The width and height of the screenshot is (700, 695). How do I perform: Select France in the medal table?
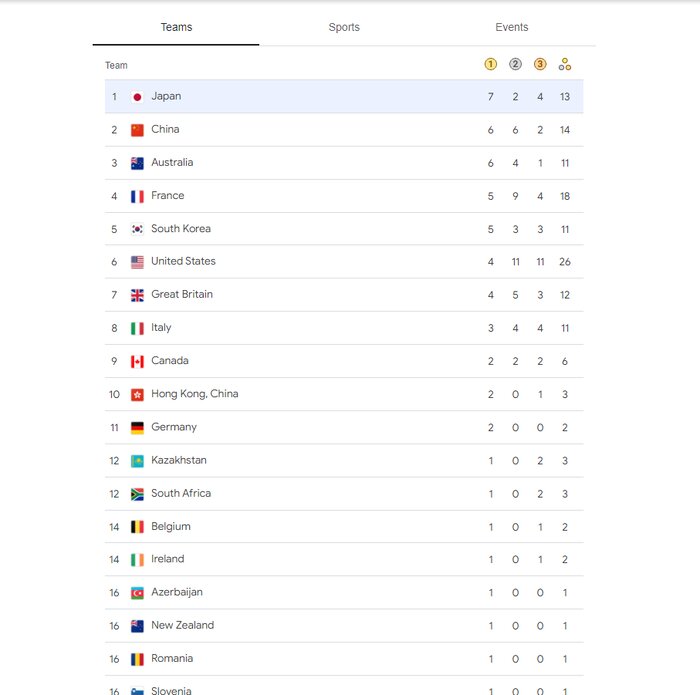pyautogui.click(x=168, y=196)
